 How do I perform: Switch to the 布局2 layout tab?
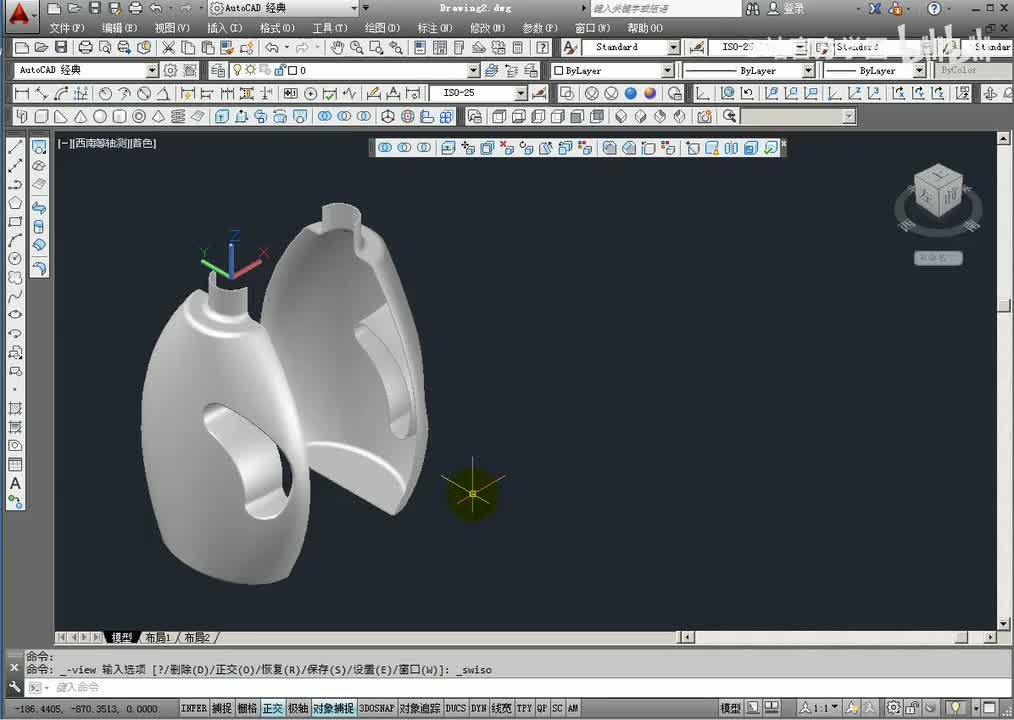(197, 638)
